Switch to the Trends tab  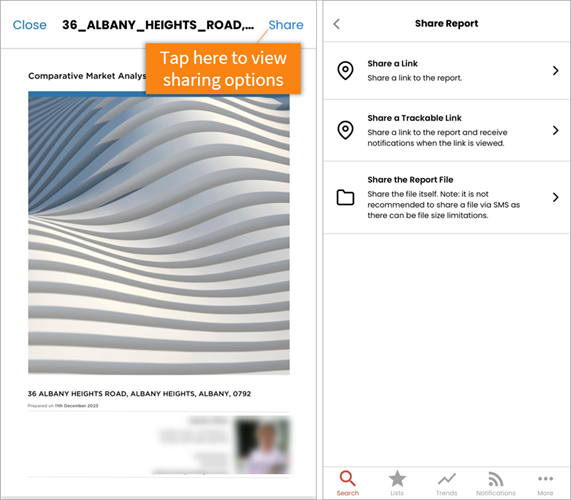tap(447, 483)
